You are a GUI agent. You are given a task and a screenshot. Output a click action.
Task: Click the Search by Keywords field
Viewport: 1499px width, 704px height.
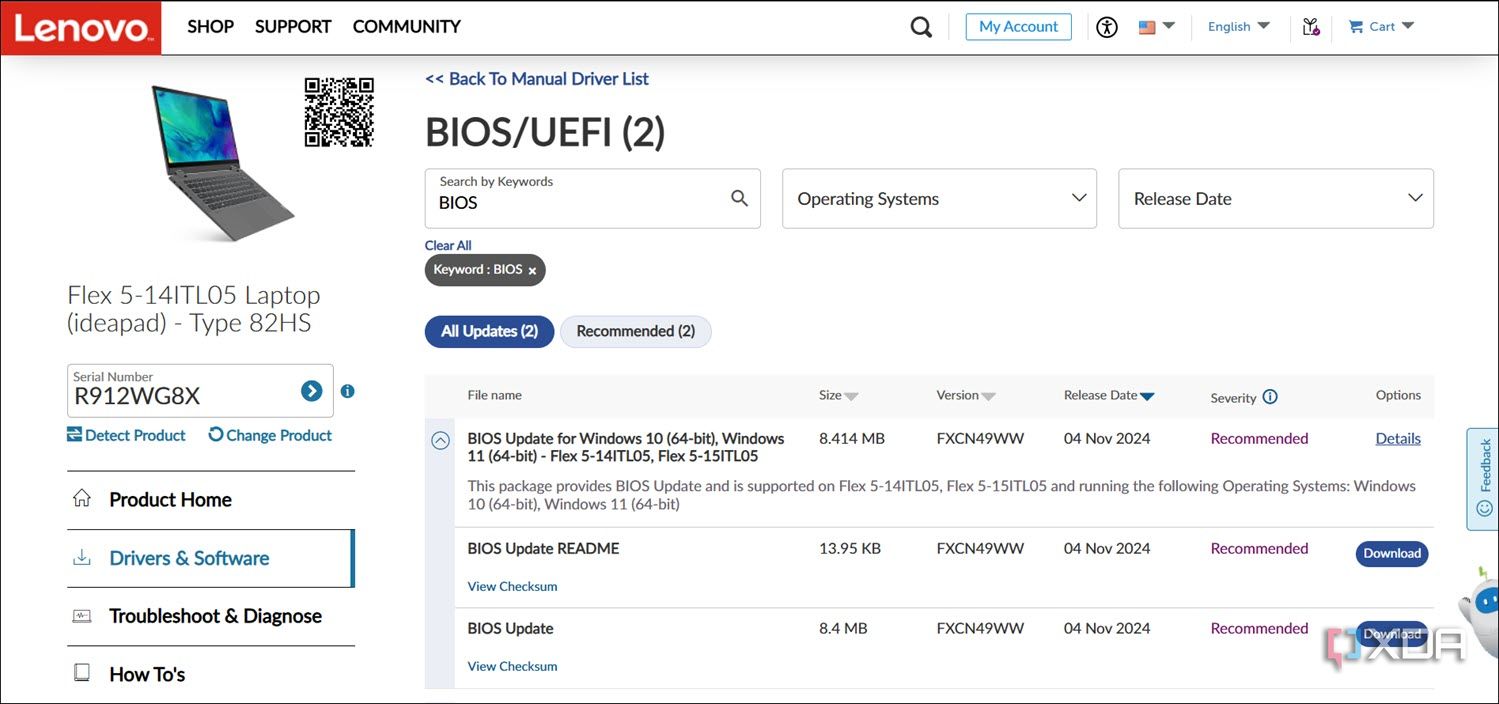click(580, 198)
